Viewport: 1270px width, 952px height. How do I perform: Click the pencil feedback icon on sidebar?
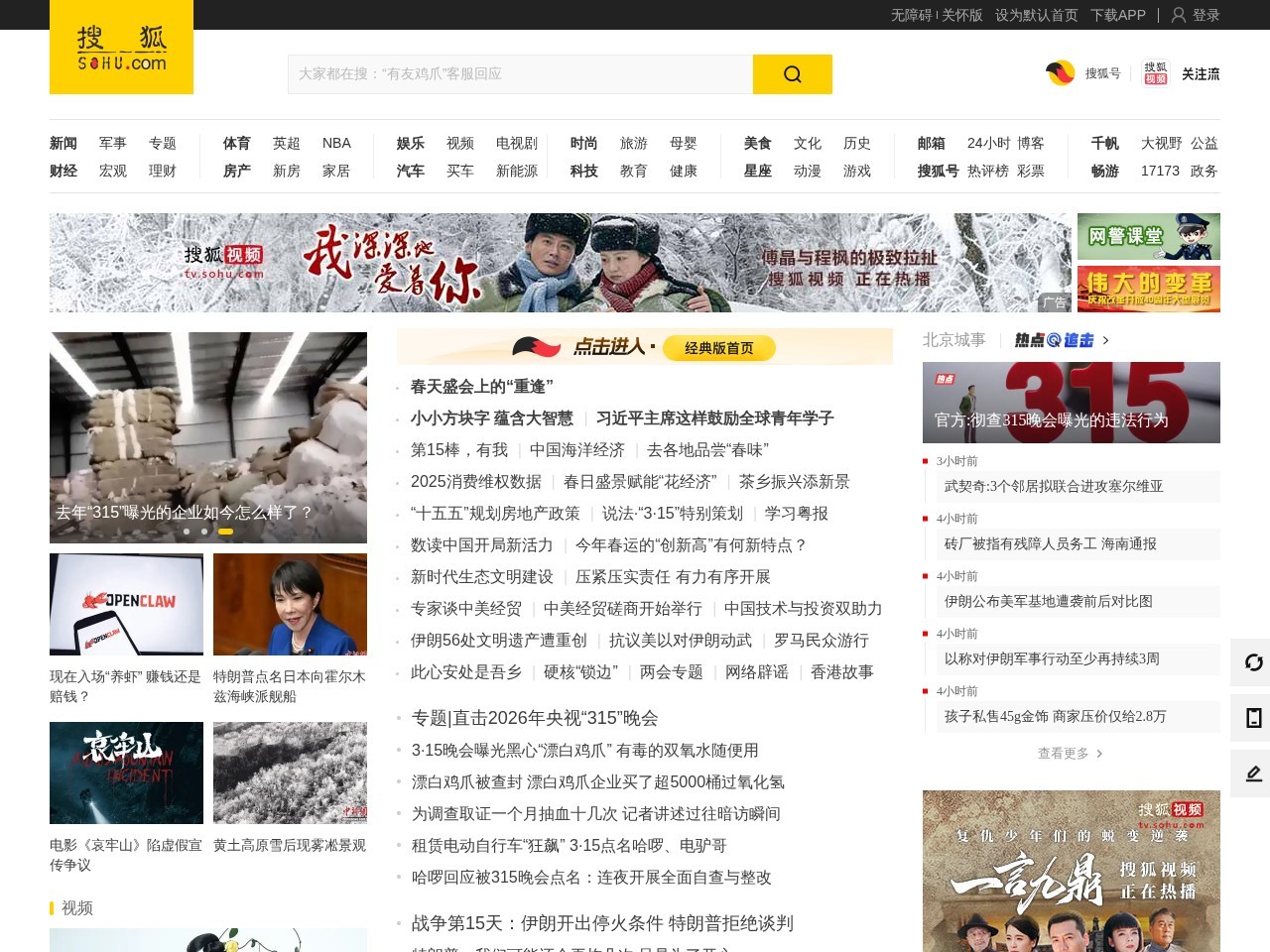(1253, 773)
